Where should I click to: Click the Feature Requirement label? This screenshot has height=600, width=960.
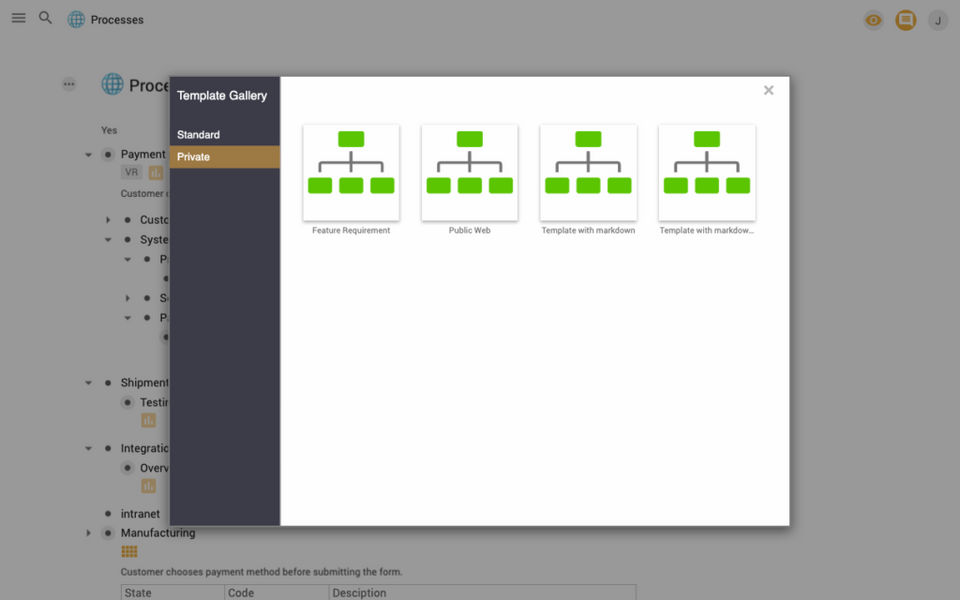coord(351,230)
